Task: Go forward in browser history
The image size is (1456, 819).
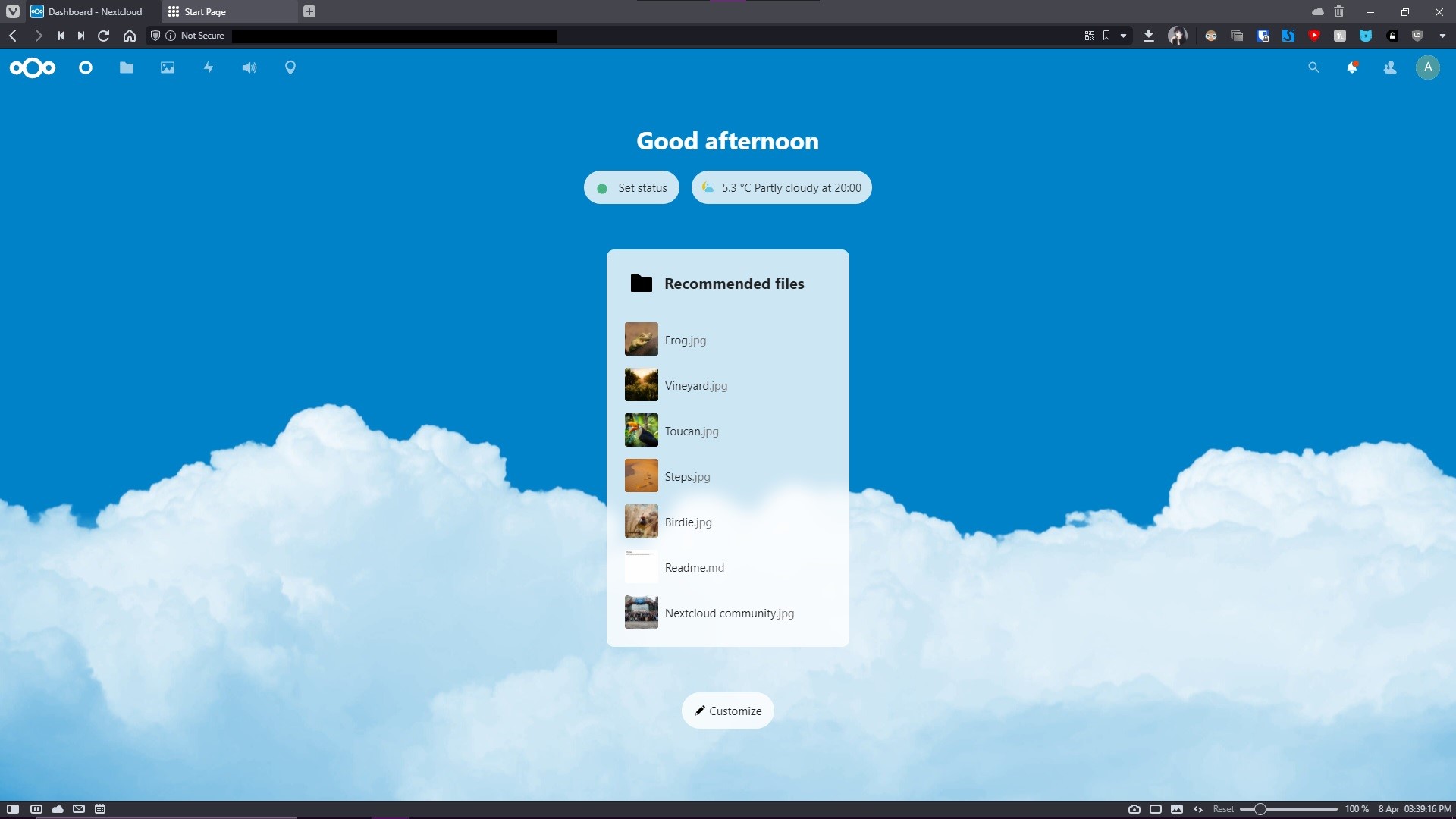Action: 38,36
